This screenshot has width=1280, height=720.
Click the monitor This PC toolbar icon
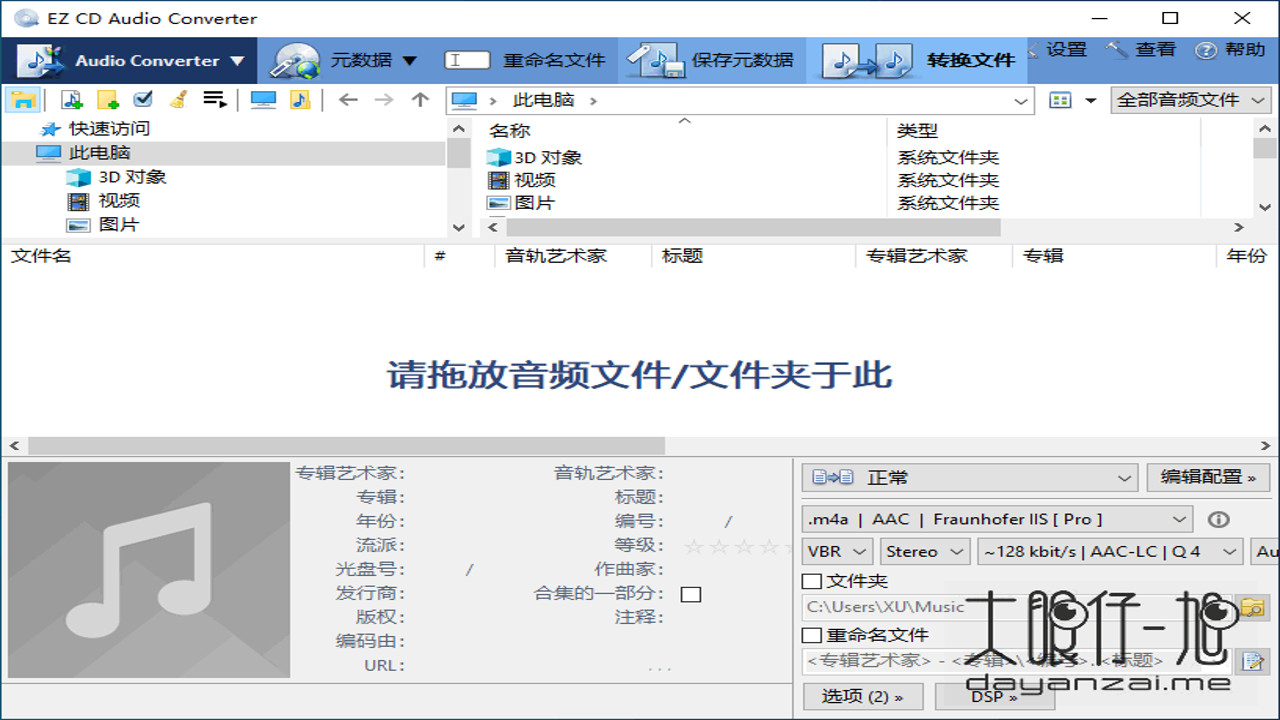click(263, 100)
